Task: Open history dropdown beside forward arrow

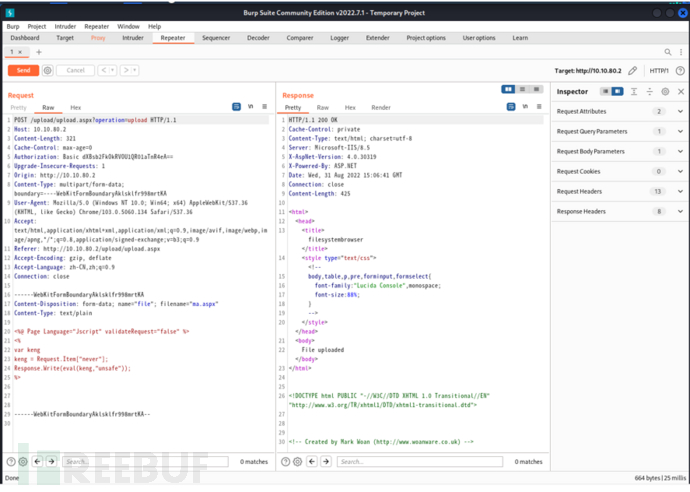Action: point(135,70)
